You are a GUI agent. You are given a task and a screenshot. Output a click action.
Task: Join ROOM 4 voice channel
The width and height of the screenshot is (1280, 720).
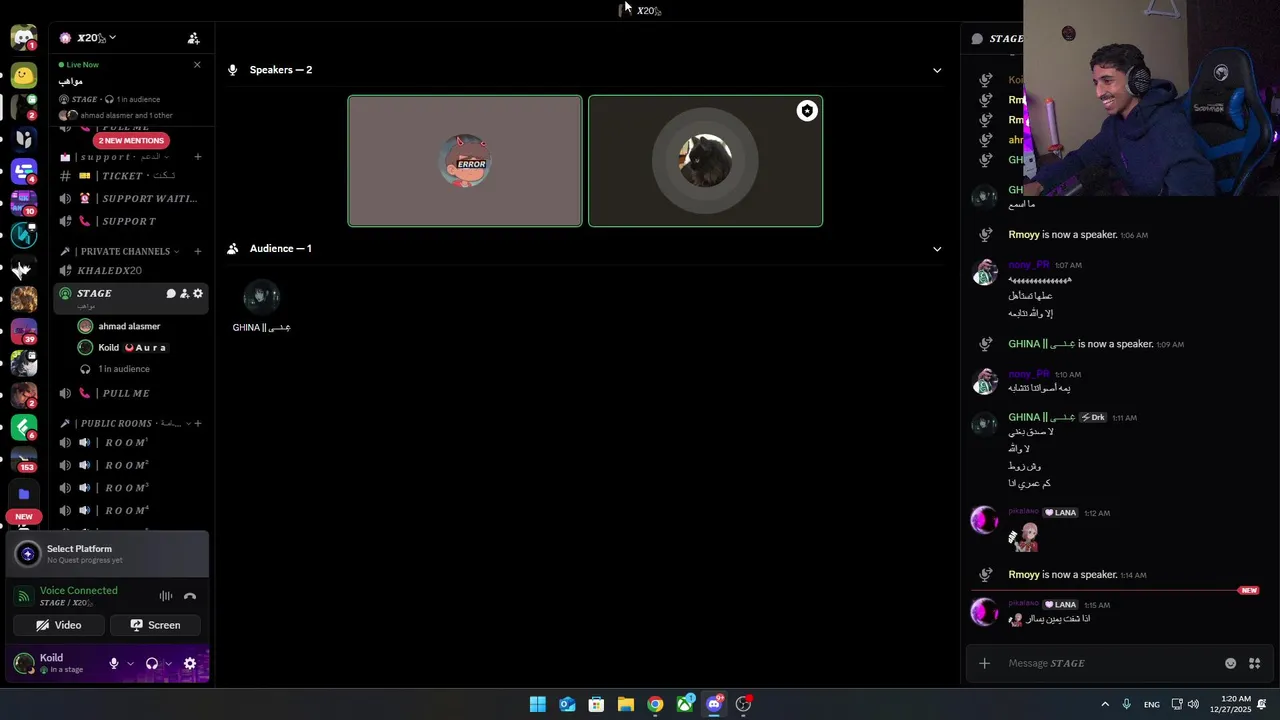130,510
